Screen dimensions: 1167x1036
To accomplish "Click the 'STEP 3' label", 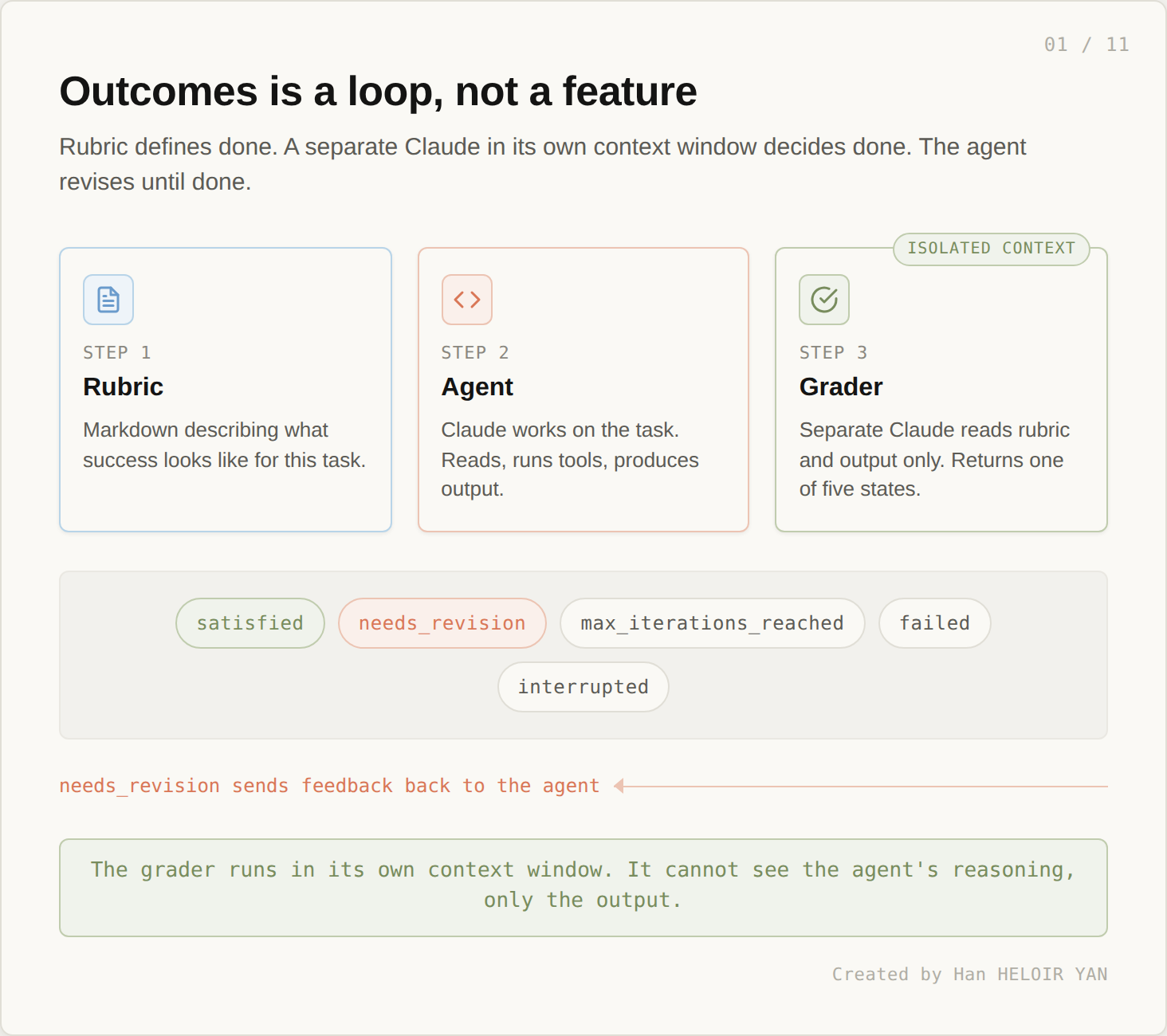I will [x=834, y=352].
